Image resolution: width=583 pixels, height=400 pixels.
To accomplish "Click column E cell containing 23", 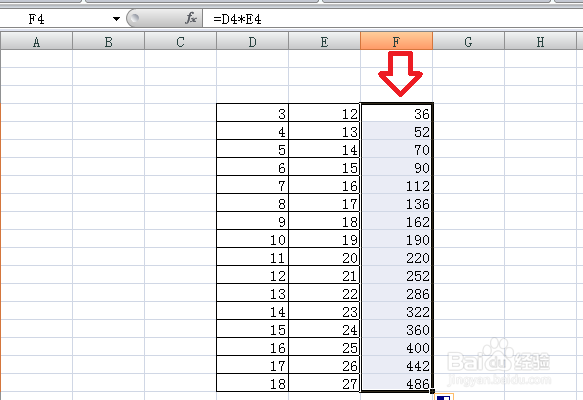I will point(324,311).
